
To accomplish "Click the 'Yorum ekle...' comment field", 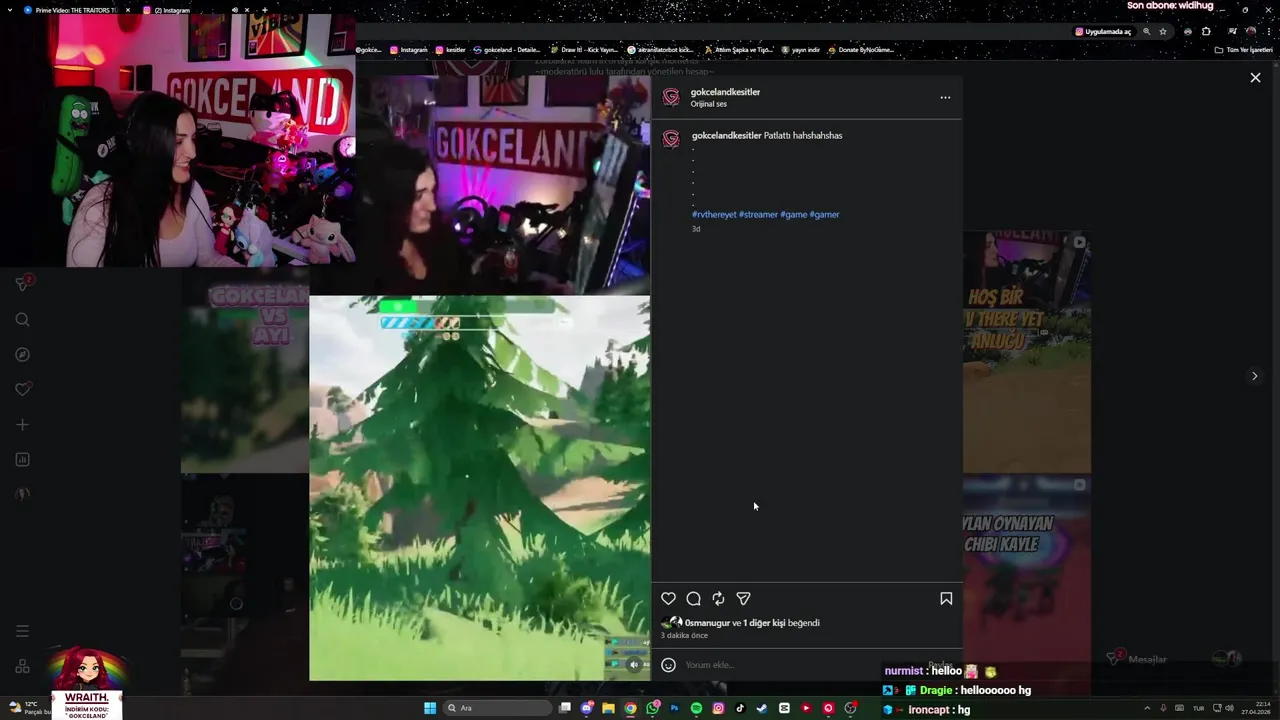I will [x=800, y=665].
